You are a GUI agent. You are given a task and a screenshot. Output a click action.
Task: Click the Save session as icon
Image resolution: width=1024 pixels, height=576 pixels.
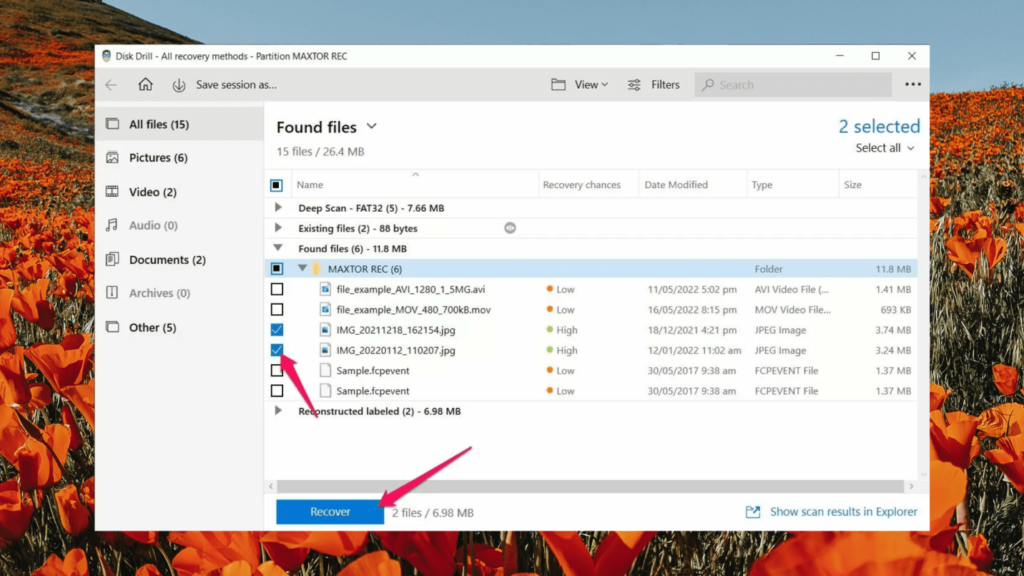178,84
